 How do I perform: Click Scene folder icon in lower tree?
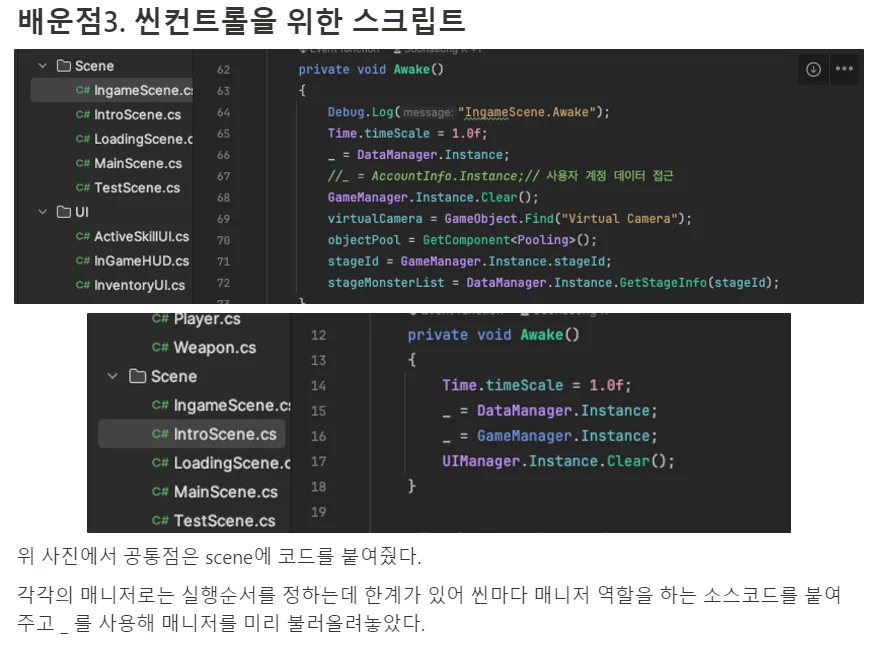click(137, 377)
